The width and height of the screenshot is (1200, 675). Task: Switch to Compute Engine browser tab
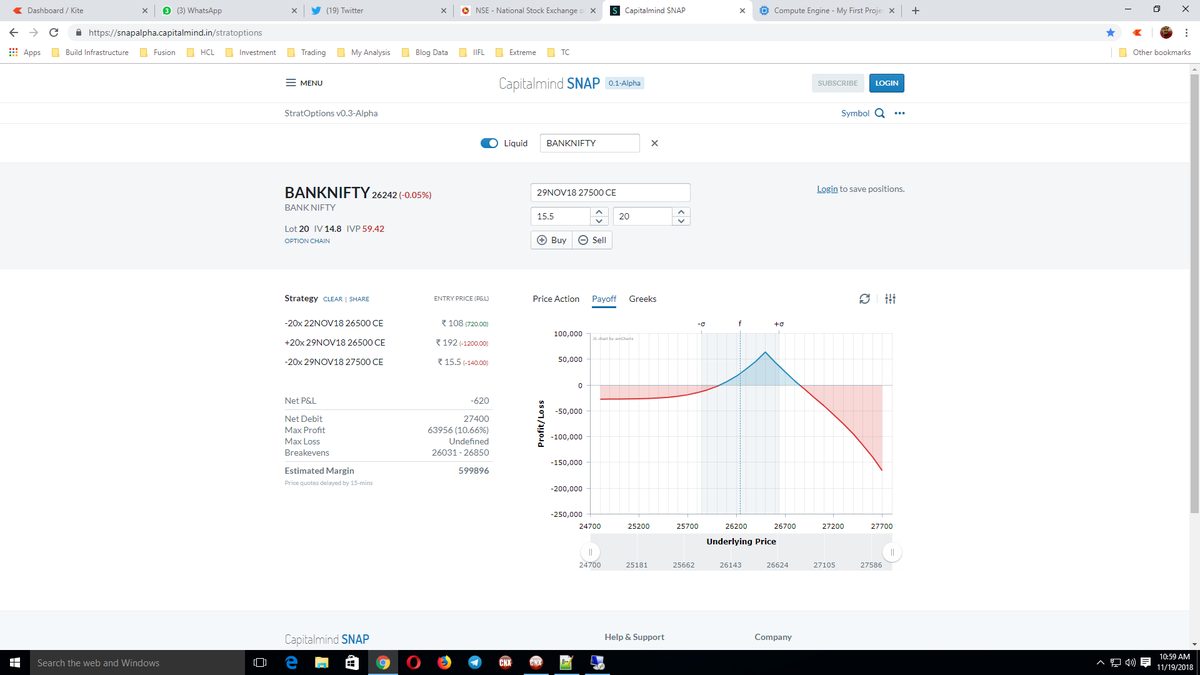coord(828,11)
